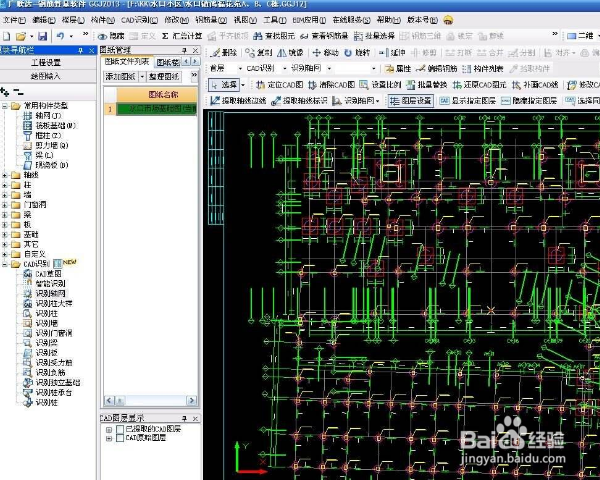Open the 添加图纸 dropdown arrow
Viewport: 600px width, 480px height.
pyautogui.click(x=142, y=77)
